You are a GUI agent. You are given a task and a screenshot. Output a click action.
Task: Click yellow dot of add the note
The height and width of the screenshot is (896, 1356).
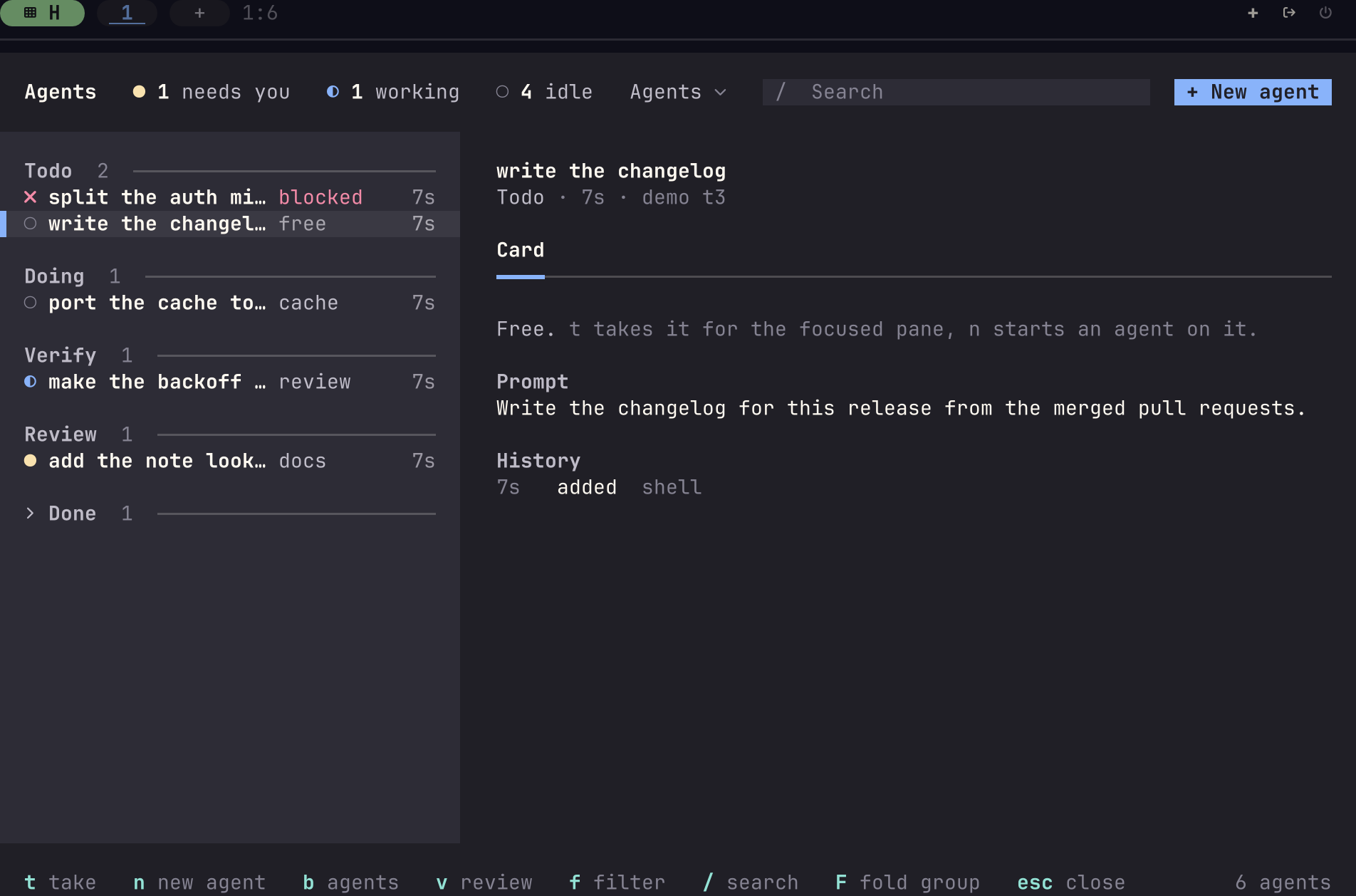[30, 461]
